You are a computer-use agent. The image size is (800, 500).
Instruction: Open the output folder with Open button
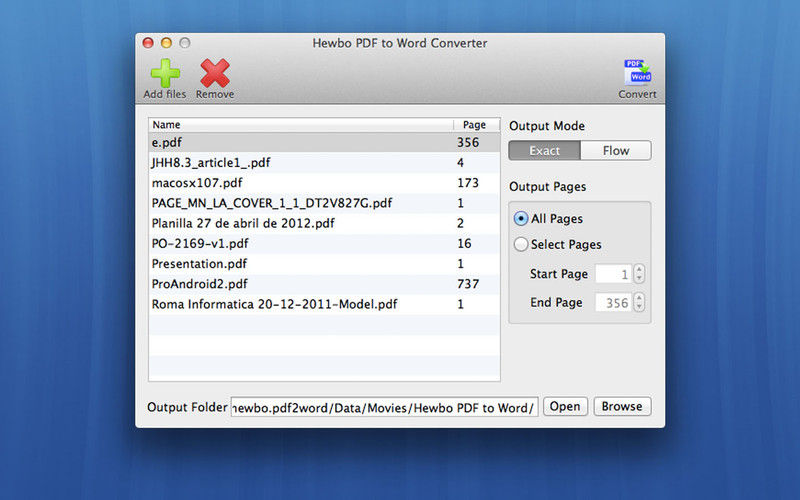click(565, 407)
